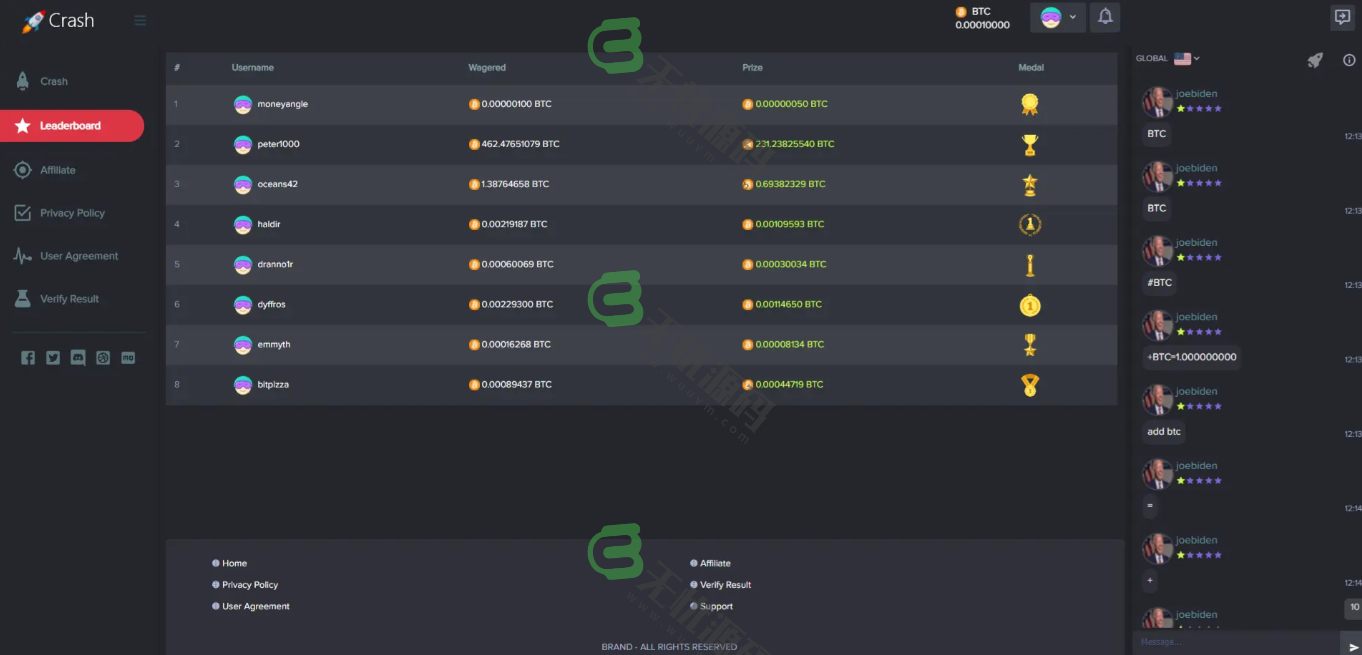
Task: Open the GLOBAL chat language dropdown
Action: [x=1168, y=59]
